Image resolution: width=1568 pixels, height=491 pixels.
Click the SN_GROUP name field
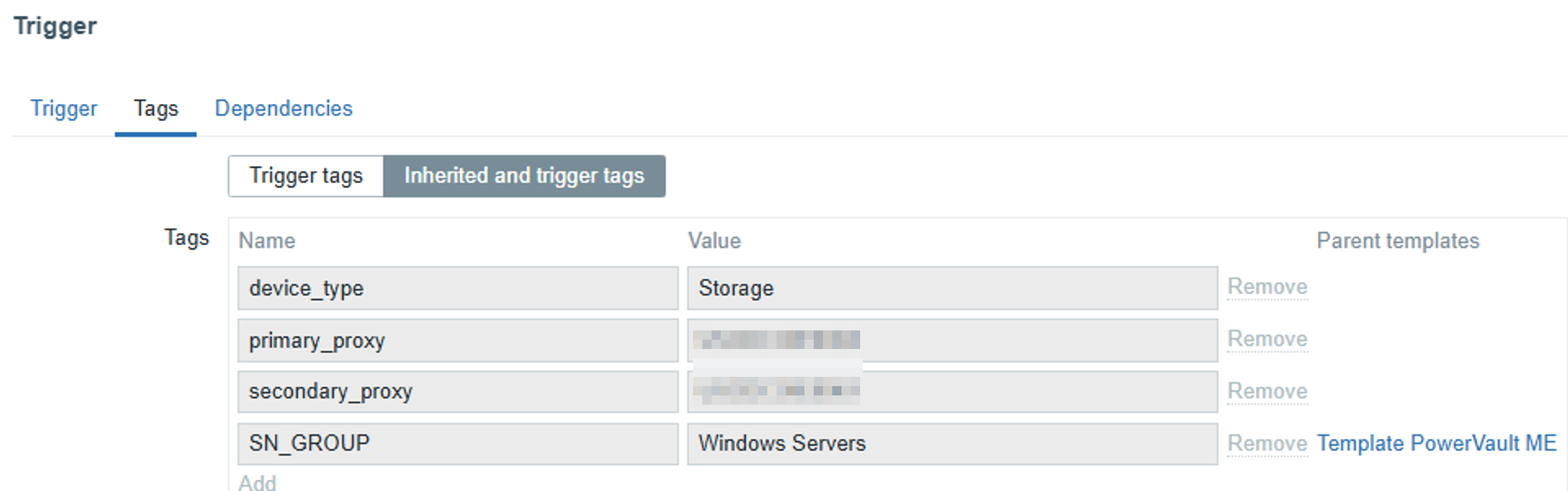click(x=458, y=444)
